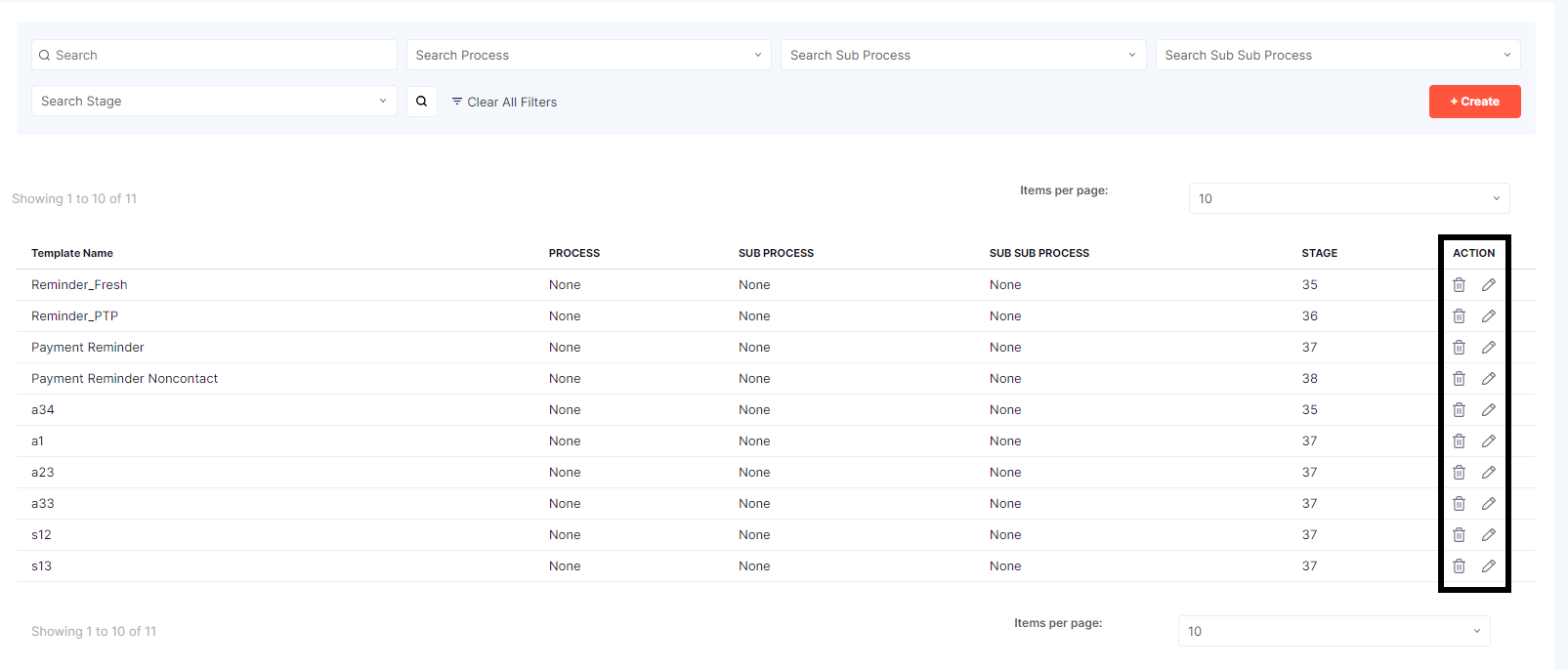Edit the s13 template
The height and width of the screenshot is (670, 1568).
[1489, 566]
